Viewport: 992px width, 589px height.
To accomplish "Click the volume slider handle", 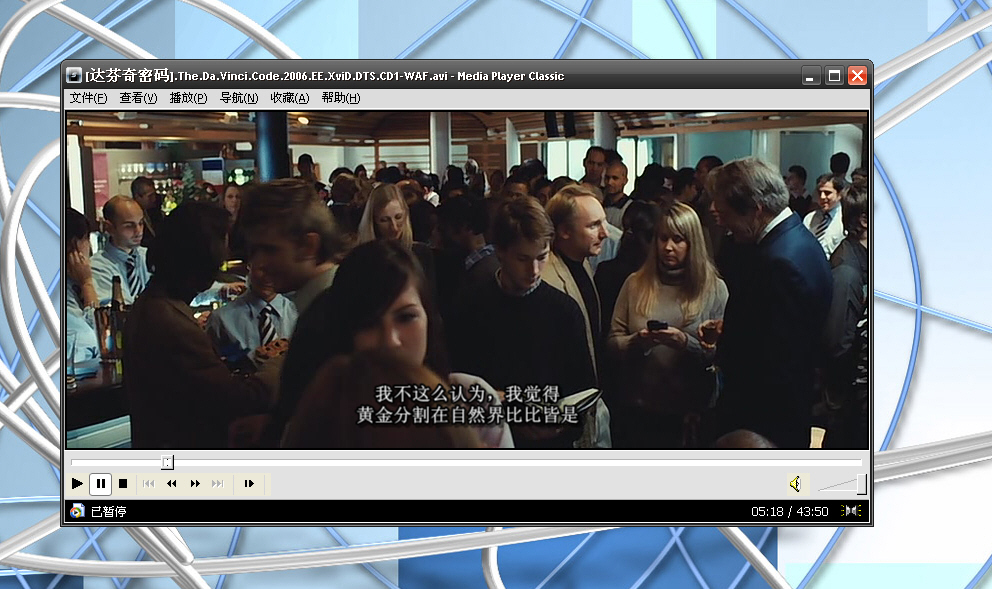I will [862, 485].
